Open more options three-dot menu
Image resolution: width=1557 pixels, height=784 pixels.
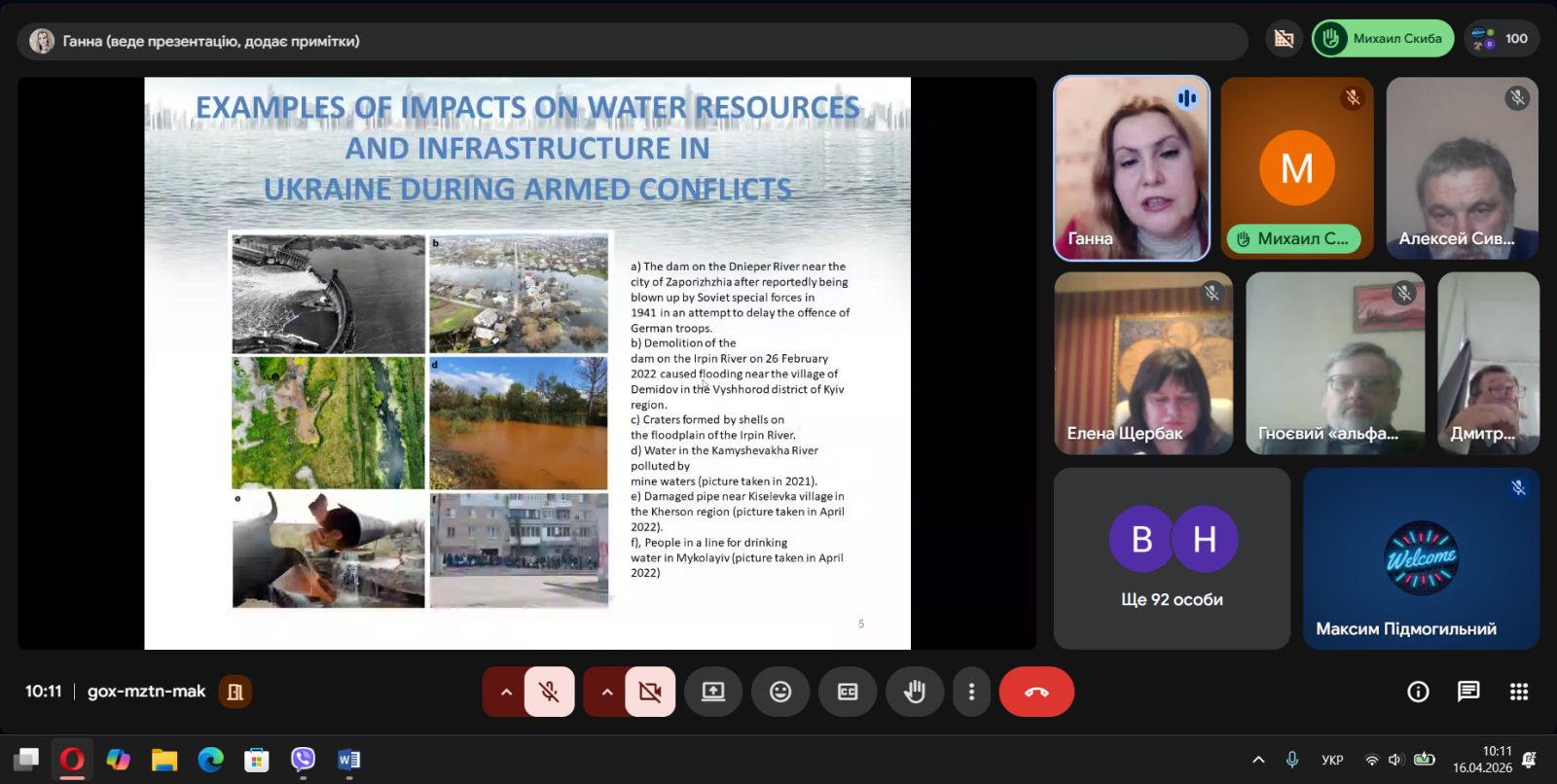[971, 692]
